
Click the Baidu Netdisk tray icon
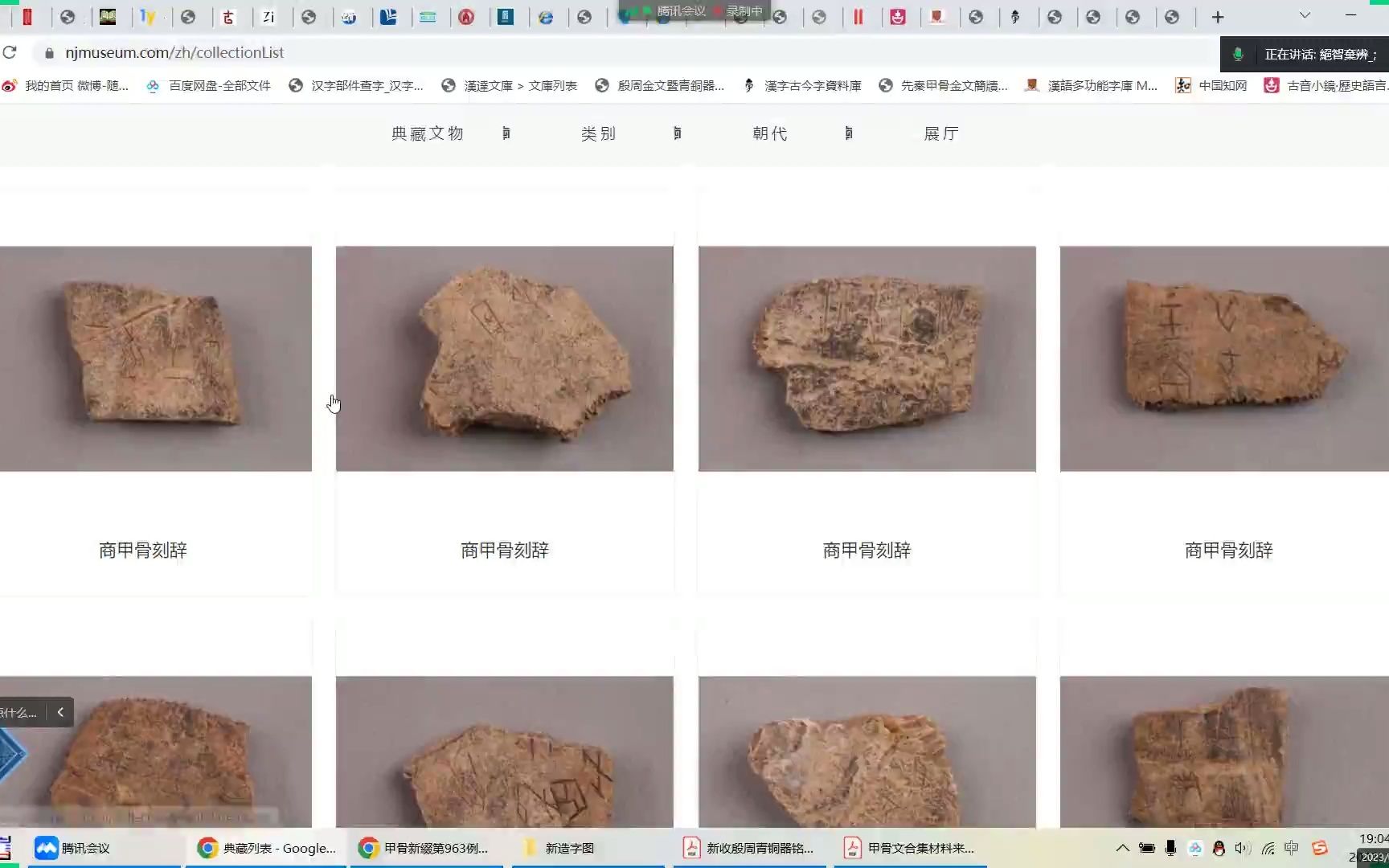pos(1195,848)
